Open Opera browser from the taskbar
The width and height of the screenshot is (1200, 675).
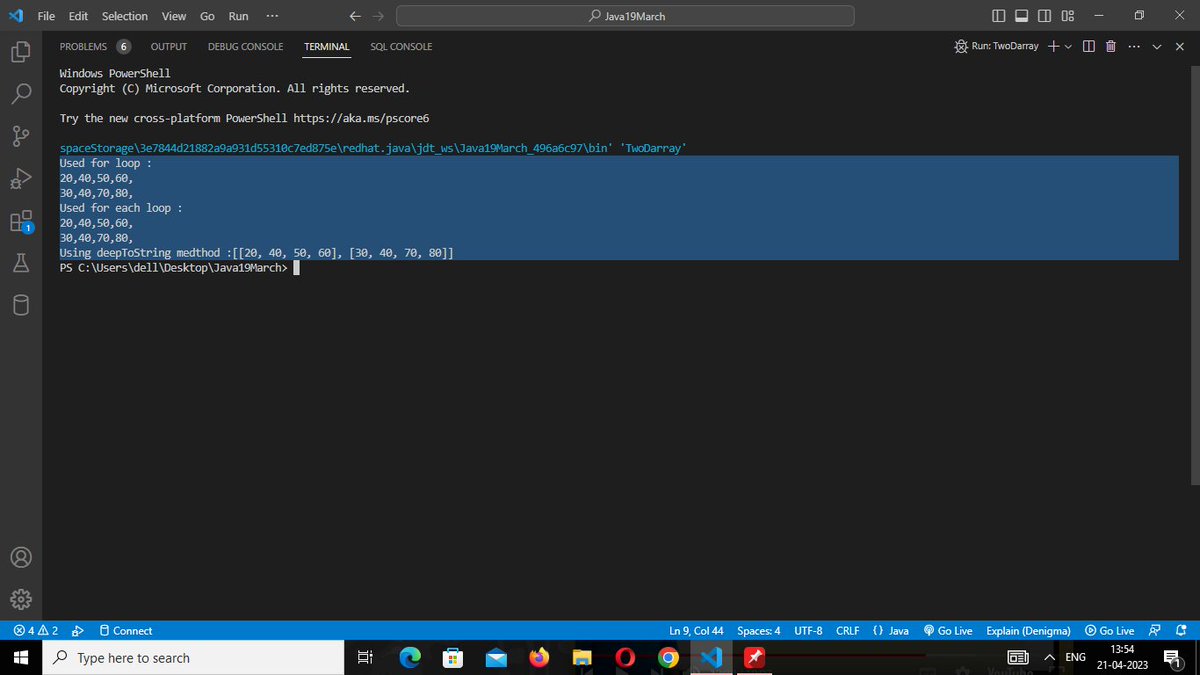[626, 658]
